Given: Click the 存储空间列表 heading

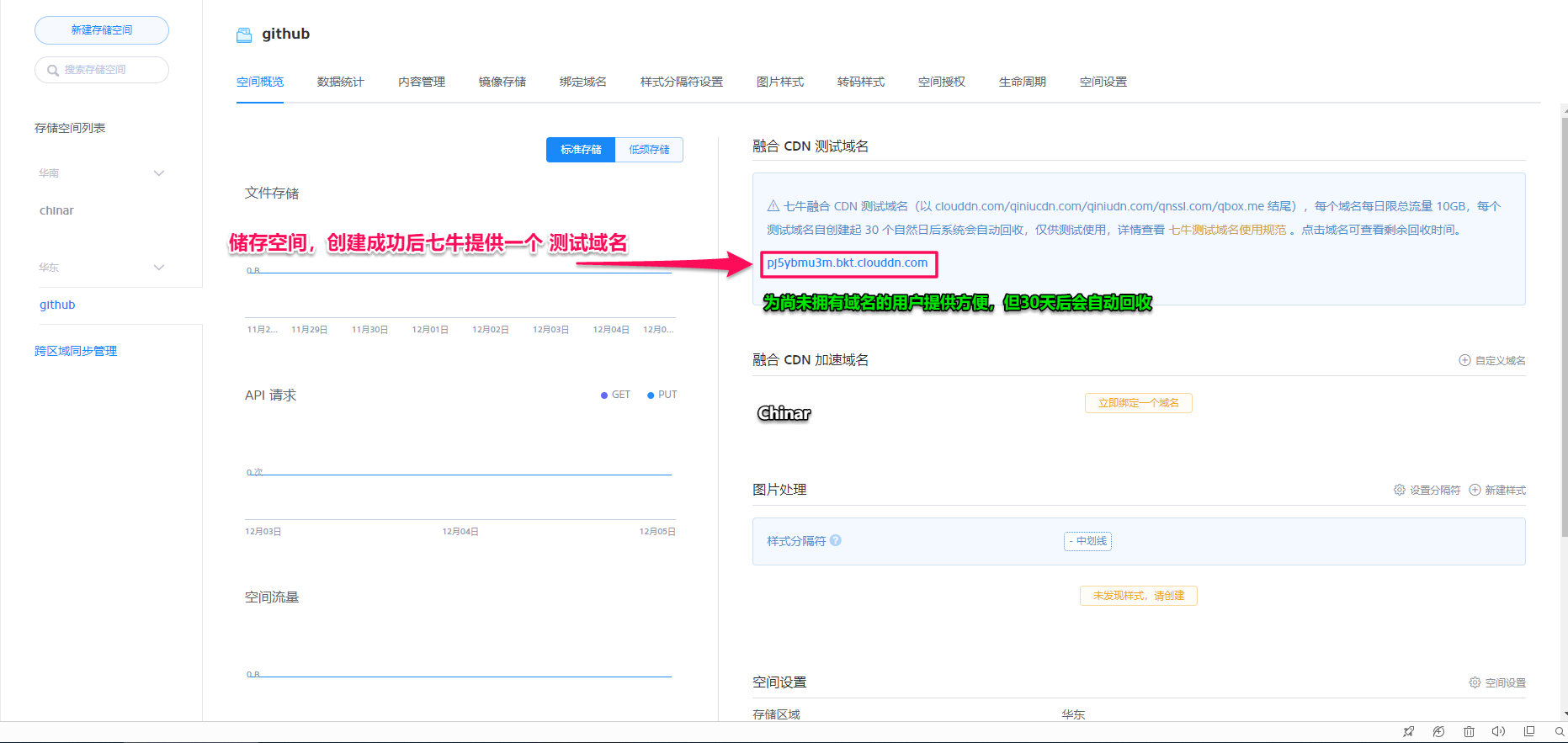Looking at the screenshot, I should coord(70,128).
